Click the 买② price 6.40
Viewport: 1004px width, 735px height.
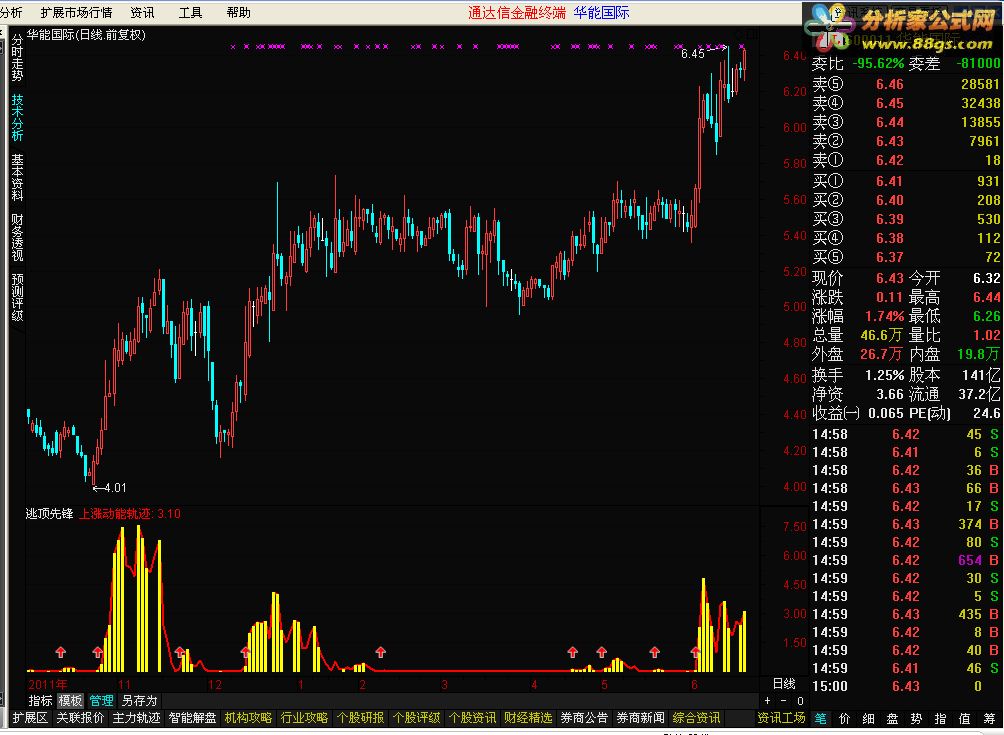point(889,200)
